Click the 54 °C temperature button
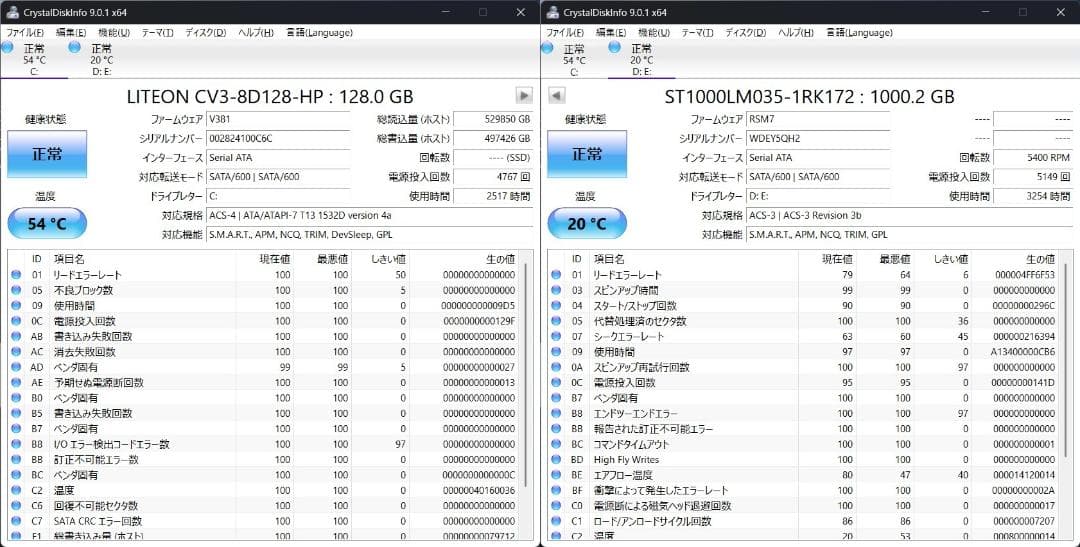 click(x=47, y=223)
